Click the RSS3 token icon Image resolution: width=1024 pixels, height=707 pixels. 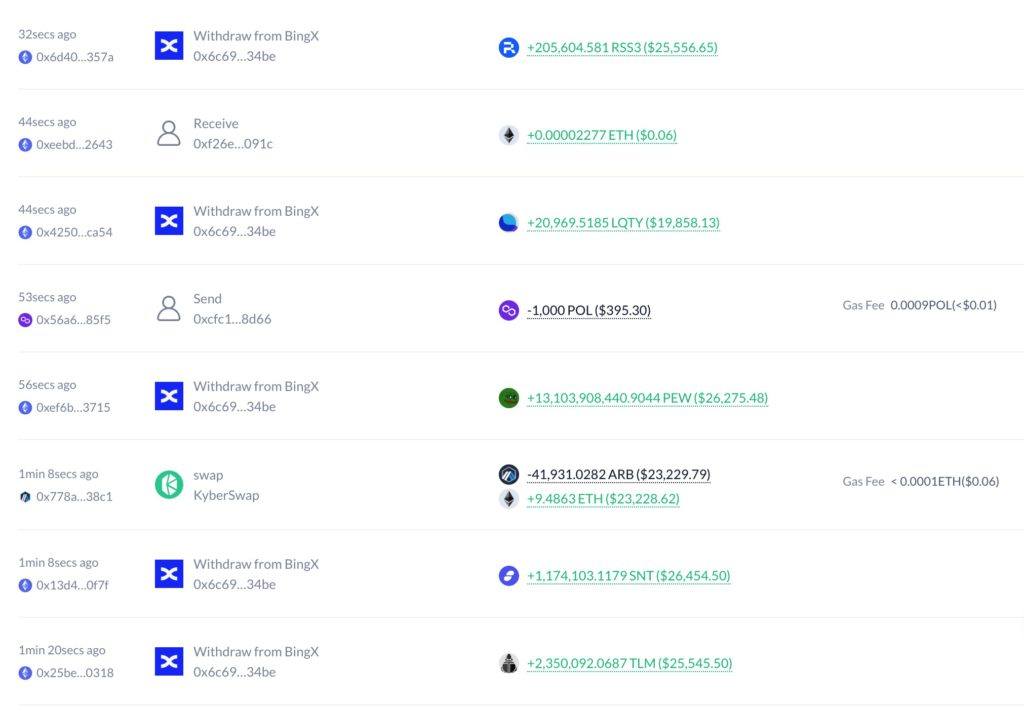[509, 47]
